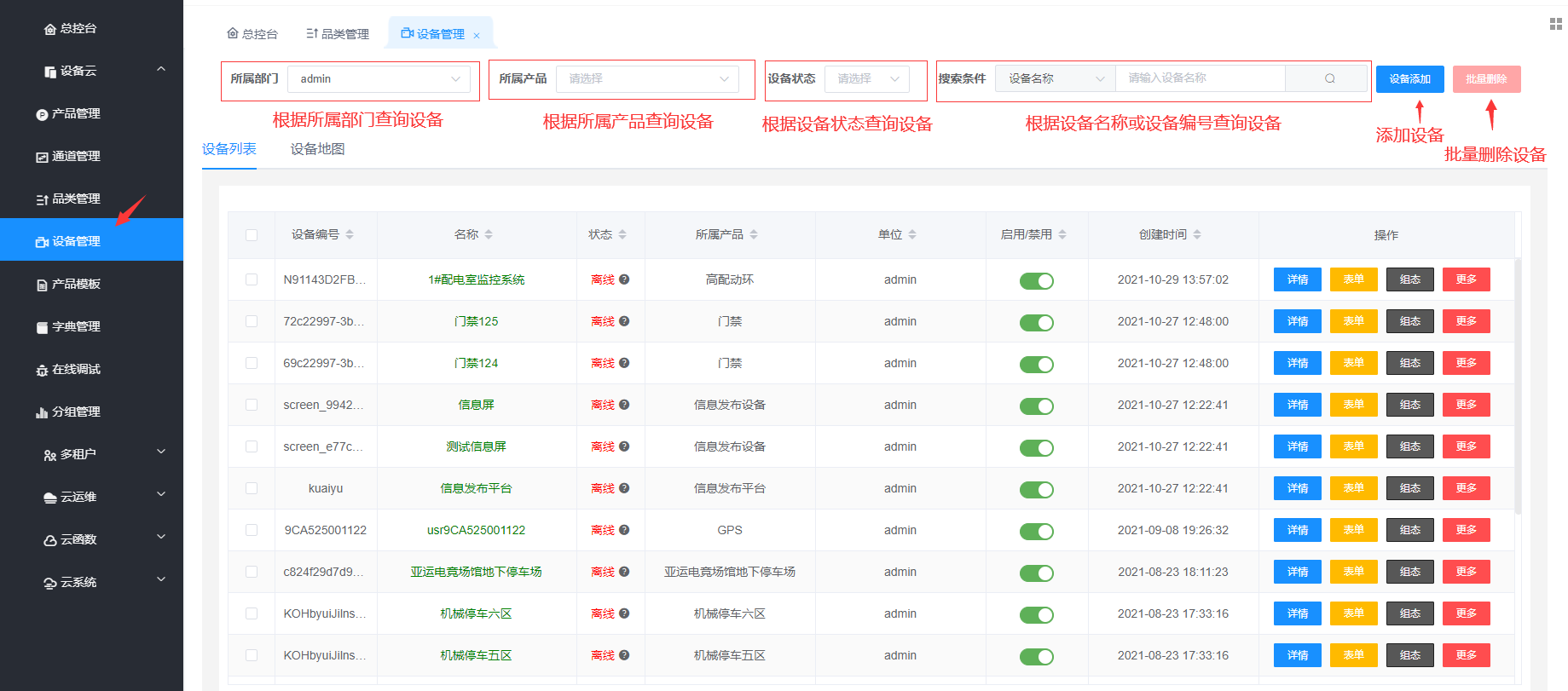Open the 设备状态 dropdown
This screenshot has width=1568, height=691.
tap(867, 78)
